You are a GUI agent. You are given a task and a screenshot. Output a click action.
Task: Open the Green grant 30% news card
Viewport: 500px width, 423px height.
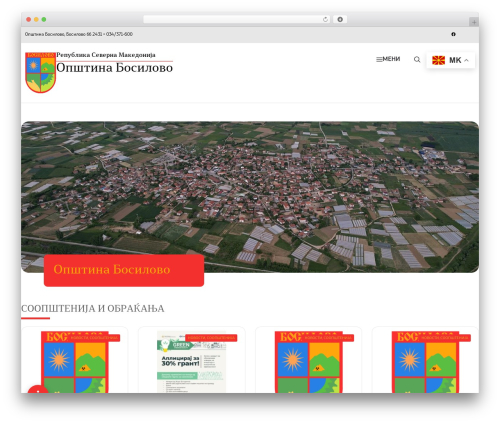coord(191,362)
